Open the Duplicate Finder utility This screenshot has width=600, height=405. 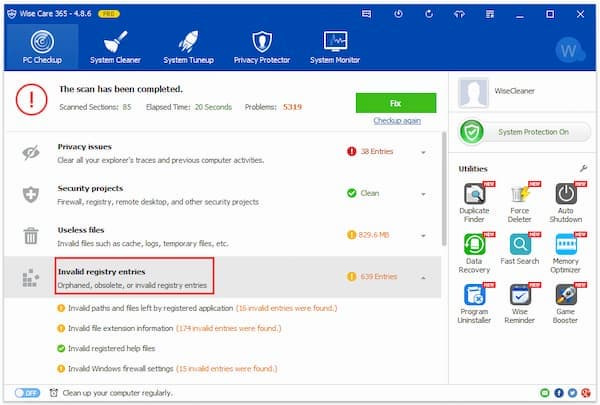474,202
